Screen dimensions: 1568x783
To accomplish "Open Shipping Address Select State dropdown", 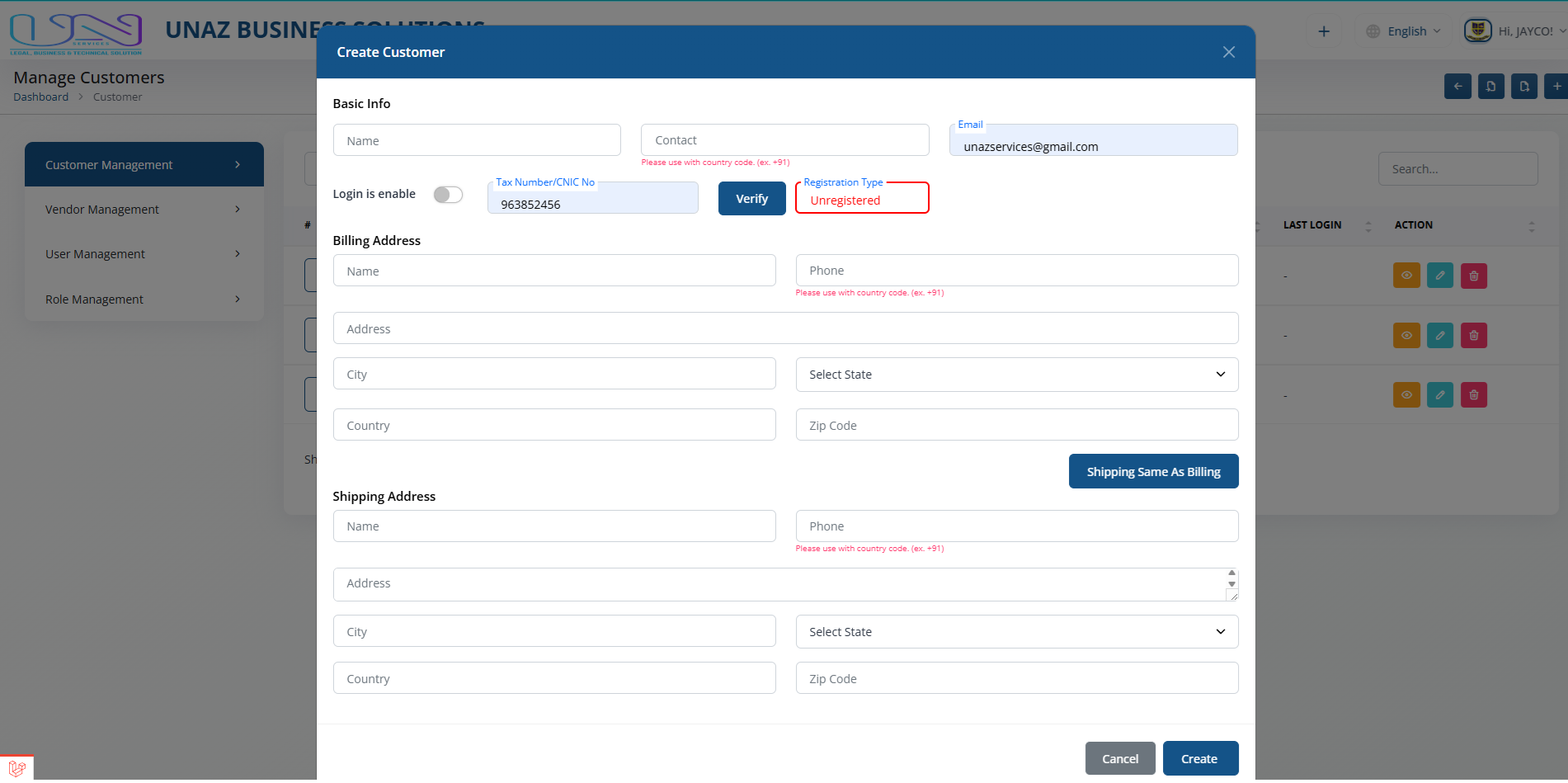I will pyautogui.click(x=1016, y=632).
